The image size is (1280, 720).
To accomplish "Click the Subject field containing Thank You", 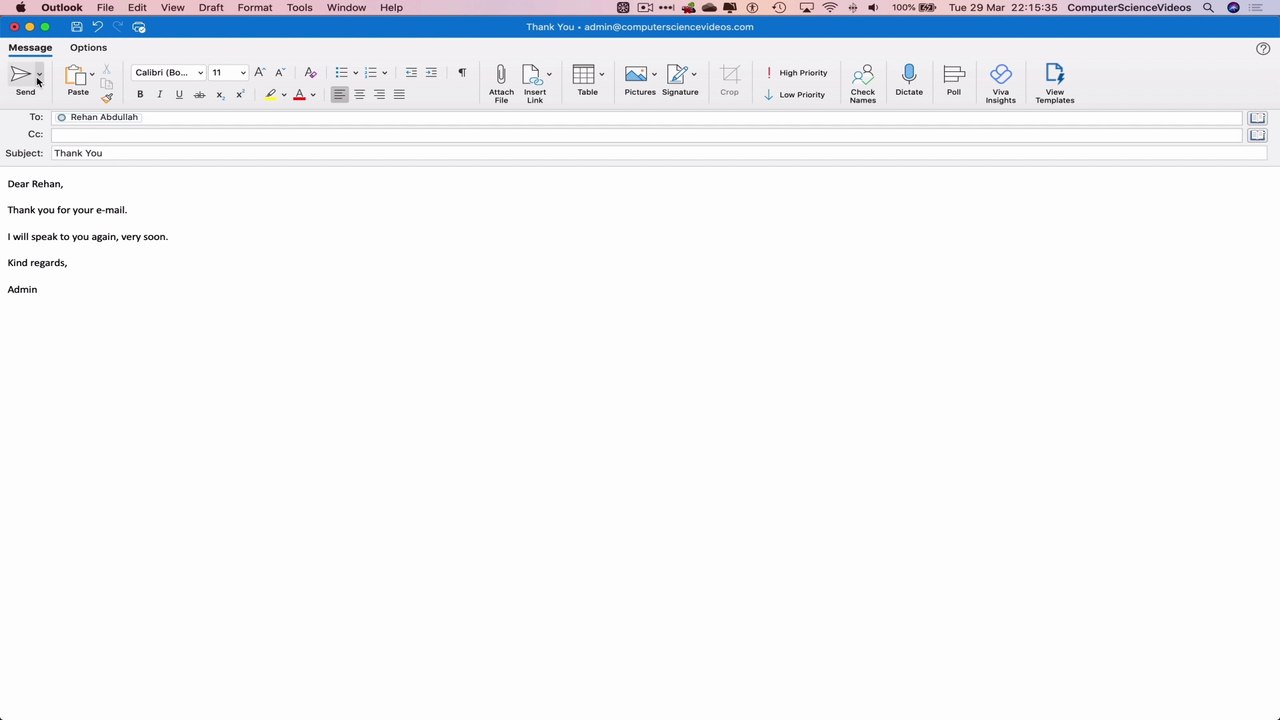I will tap(659, 153).
